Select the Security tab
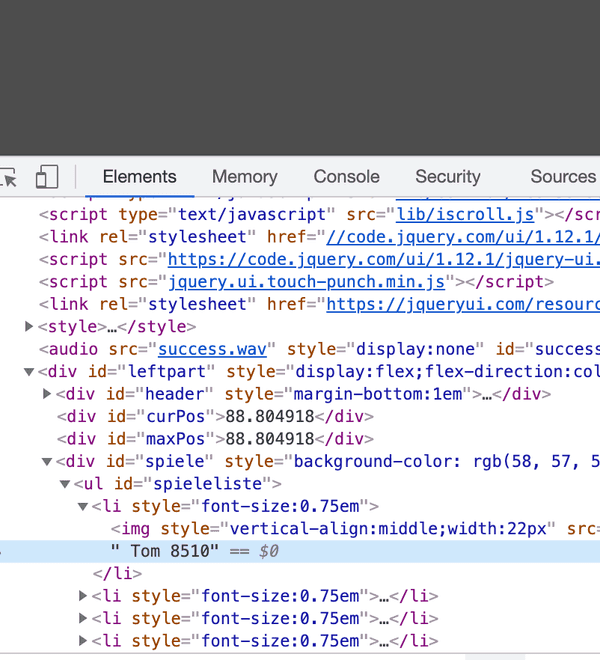 coord(447,177)
